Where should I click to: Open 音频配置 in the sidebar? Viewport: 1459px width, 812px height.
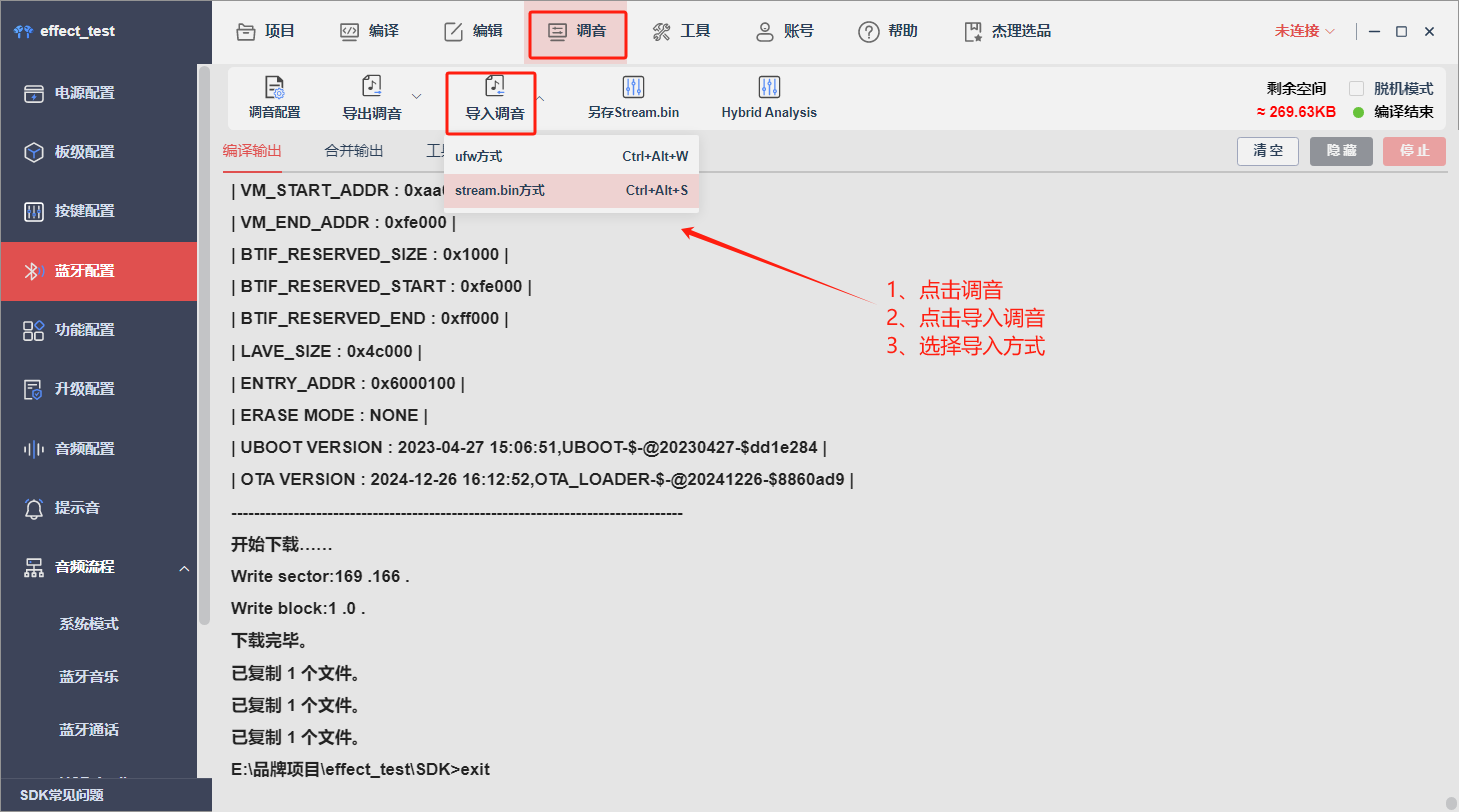(x=100, y=449)
